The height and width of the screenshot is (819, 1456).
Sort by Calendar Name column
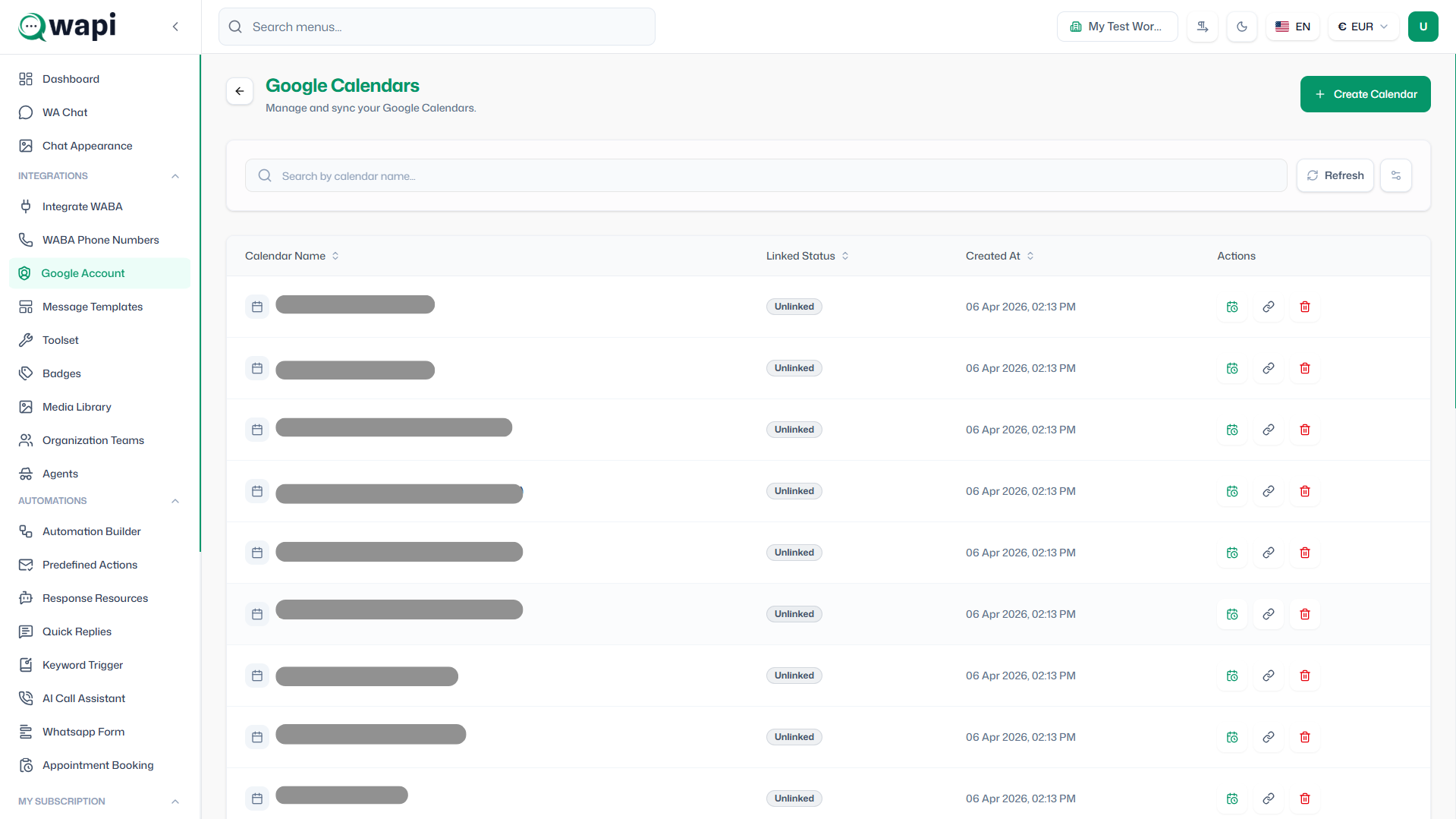(292, 256)
